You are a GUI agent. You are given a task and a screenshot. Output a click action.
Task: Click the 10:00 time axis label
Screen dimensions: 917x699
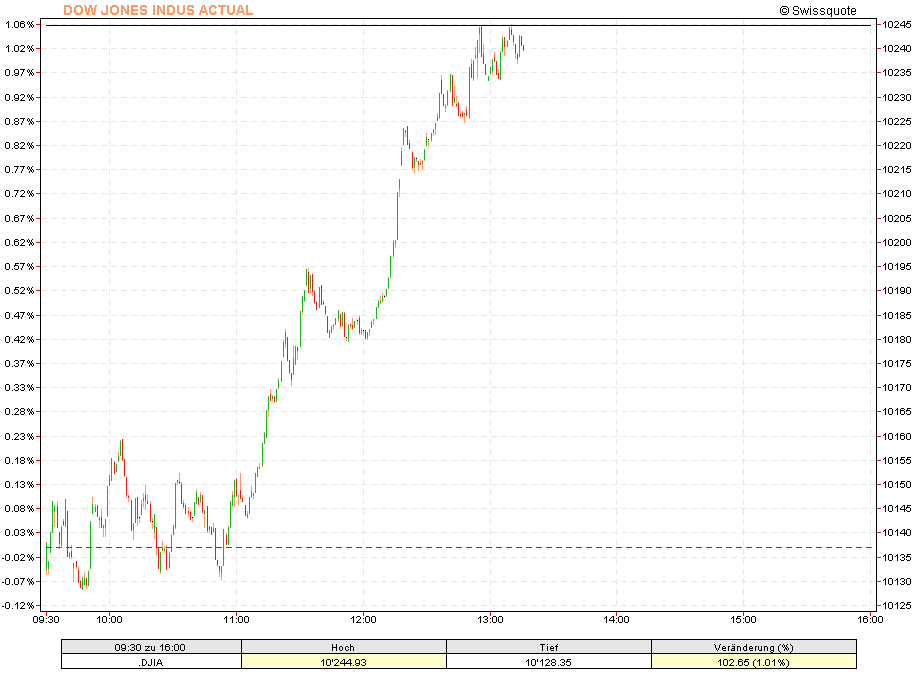tap(109, 619)
